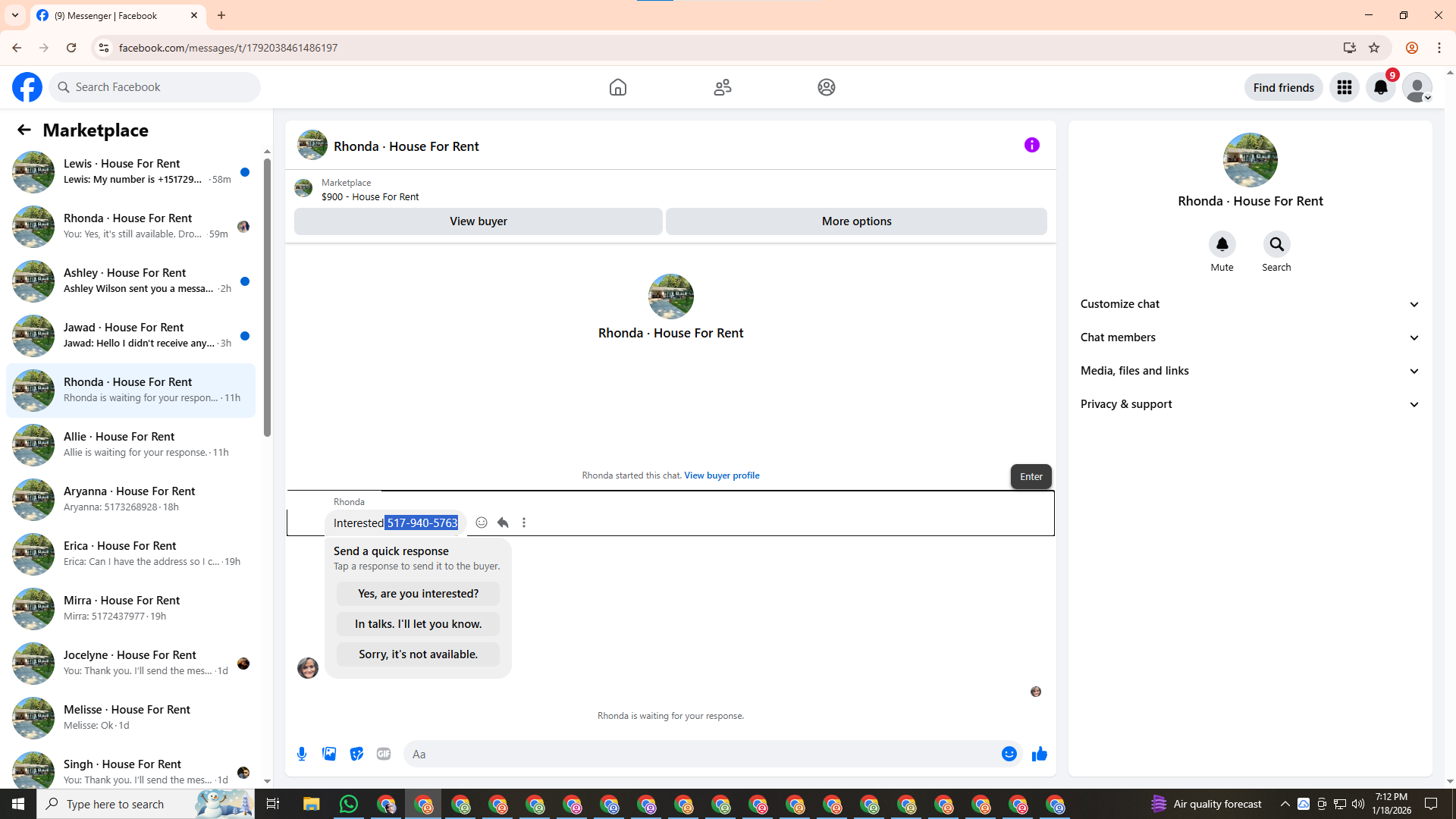This screenshot has width=1456, height=819.
Task: Send a thumbs-up like
Action: tap(1039, 754)
